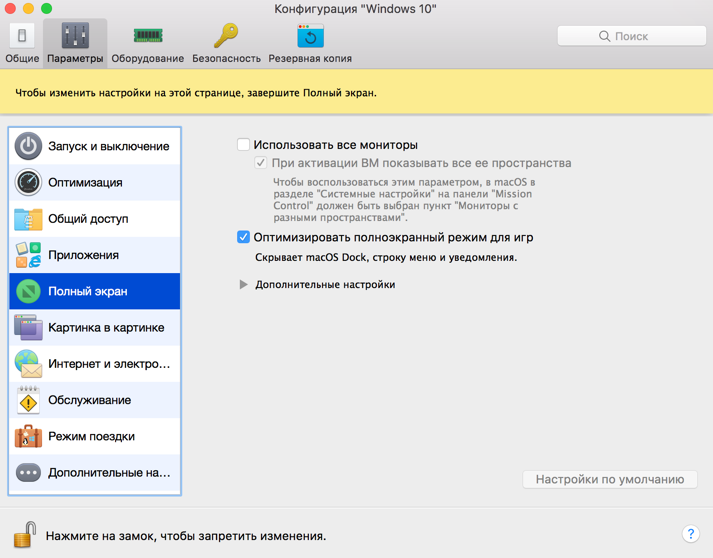713x558 pixels.
Task: Click the magnifier icon in Поиск field
Action: tap(604, 36)
